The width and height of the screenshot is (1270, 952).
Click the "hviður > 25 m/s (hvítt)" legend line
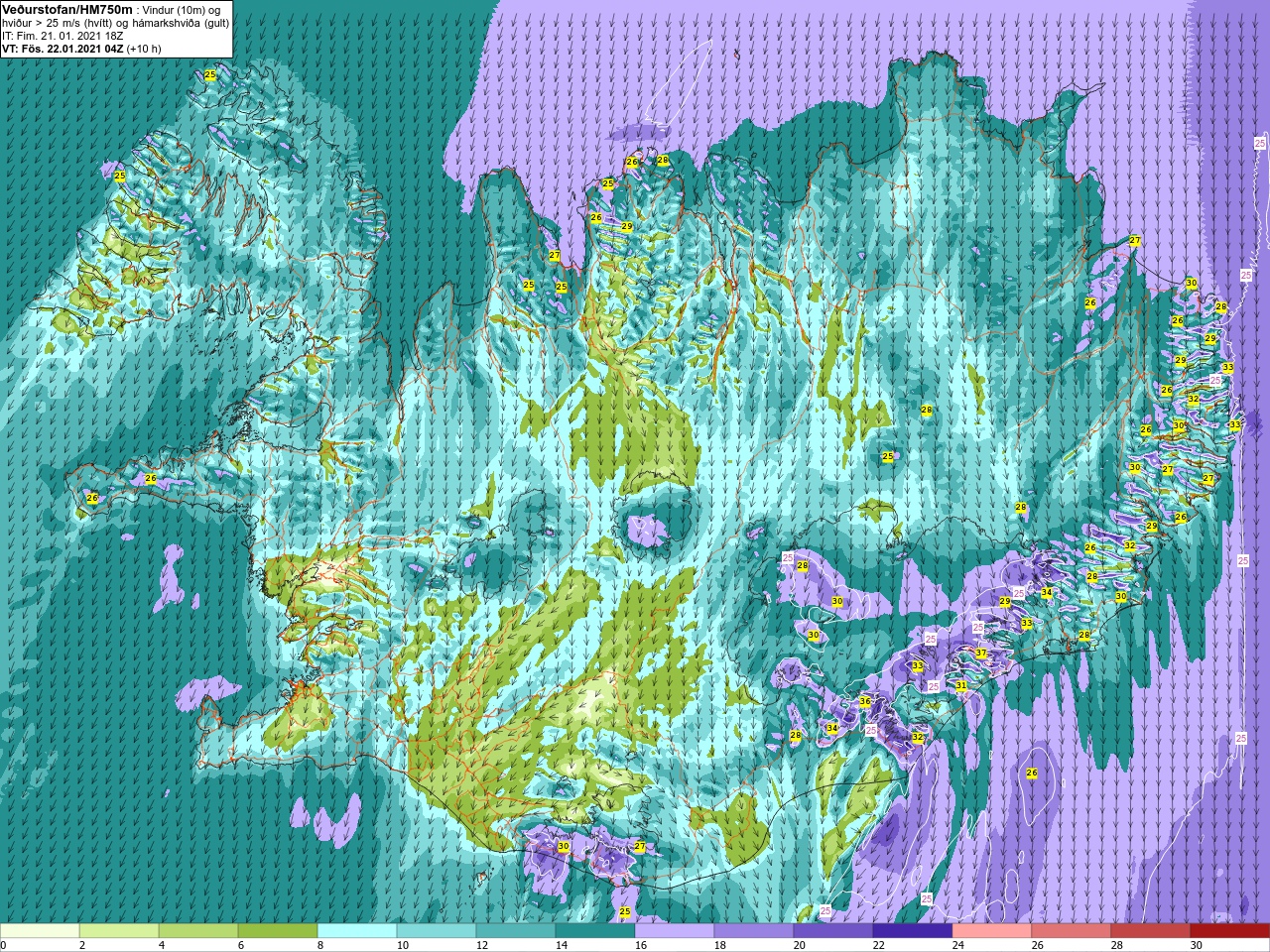click(x=65, y=22)
